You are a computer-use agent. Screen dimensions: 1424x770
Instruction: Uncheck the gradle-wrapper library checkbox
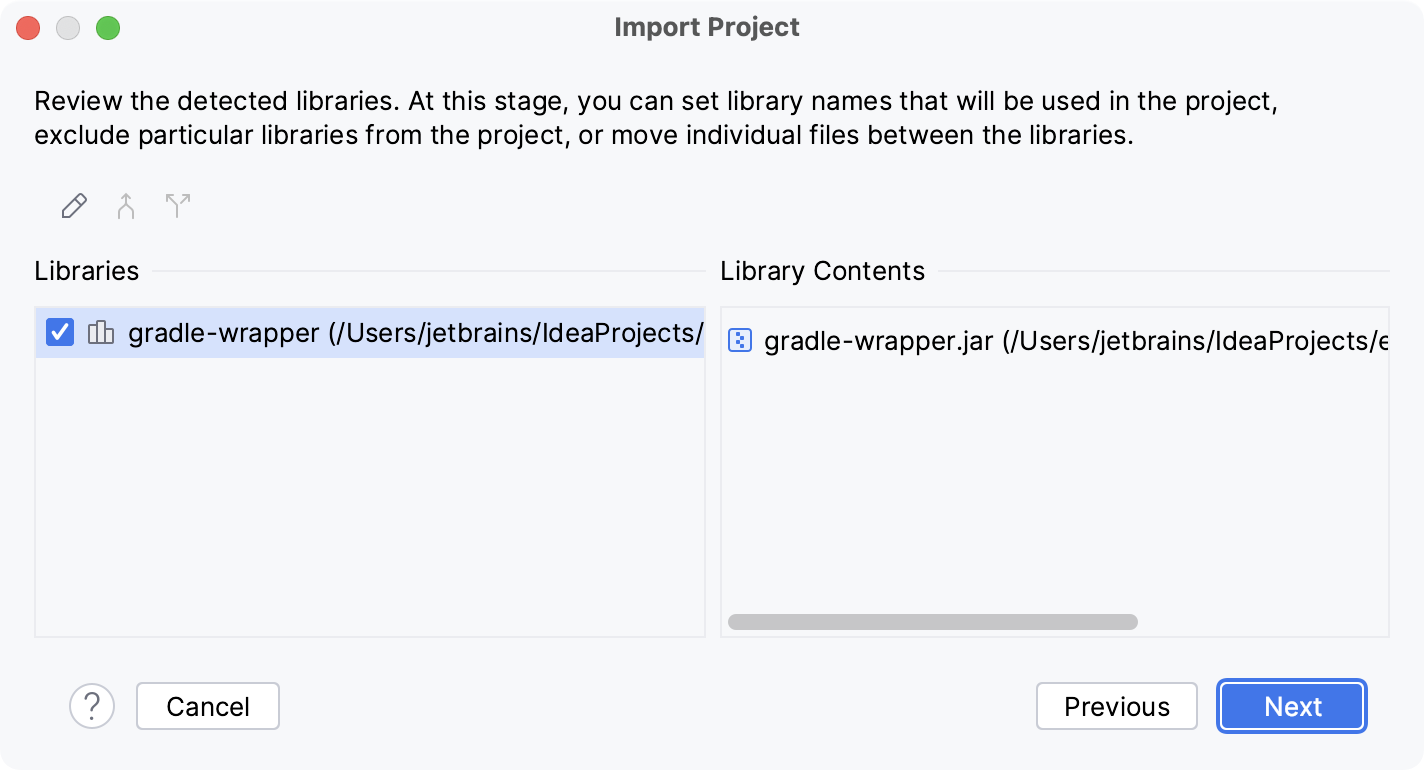59,333
